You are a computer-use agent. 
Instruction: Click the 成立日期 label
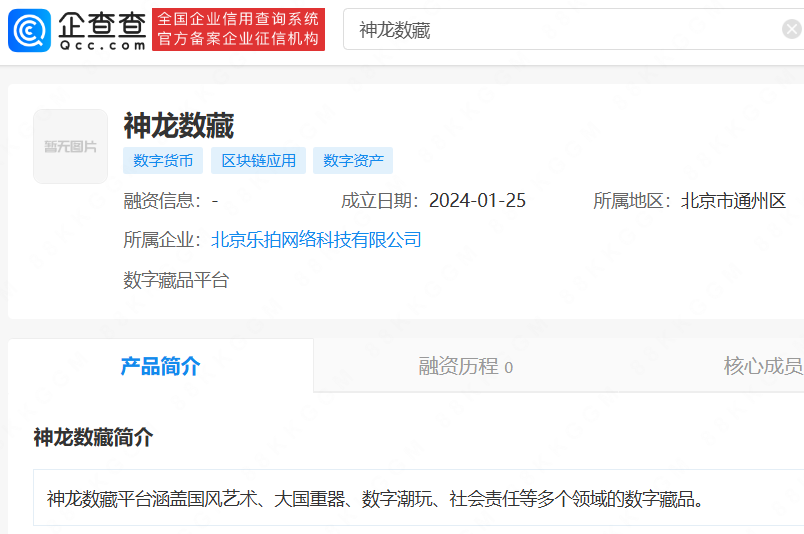380,201
